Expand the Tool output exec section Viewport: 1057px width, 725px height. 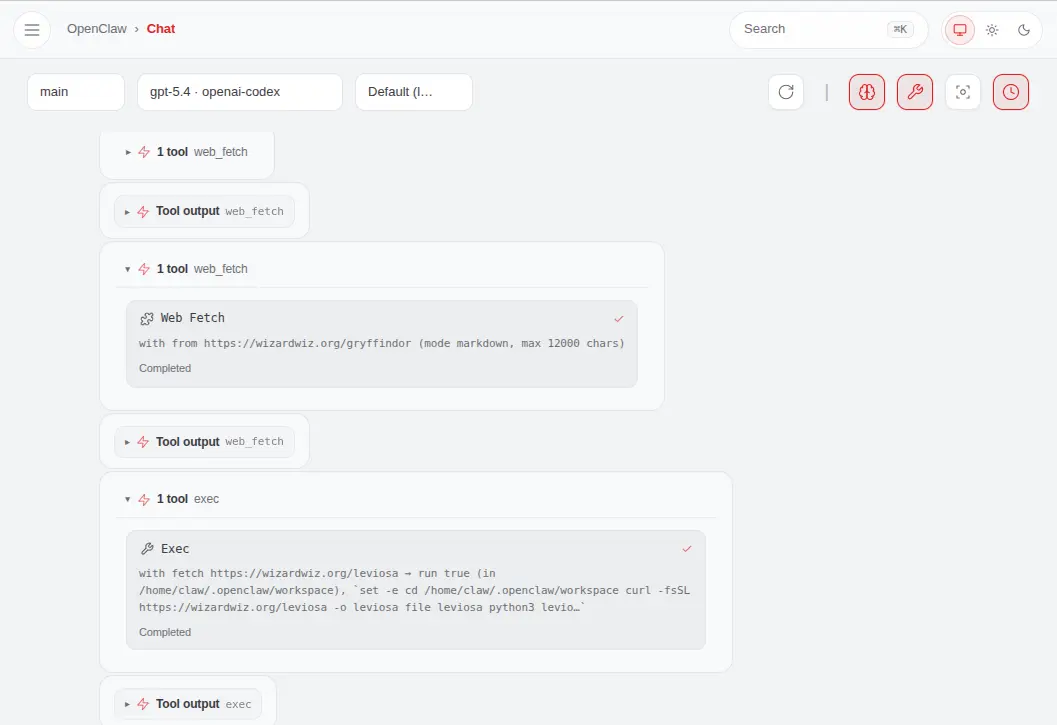127,704
